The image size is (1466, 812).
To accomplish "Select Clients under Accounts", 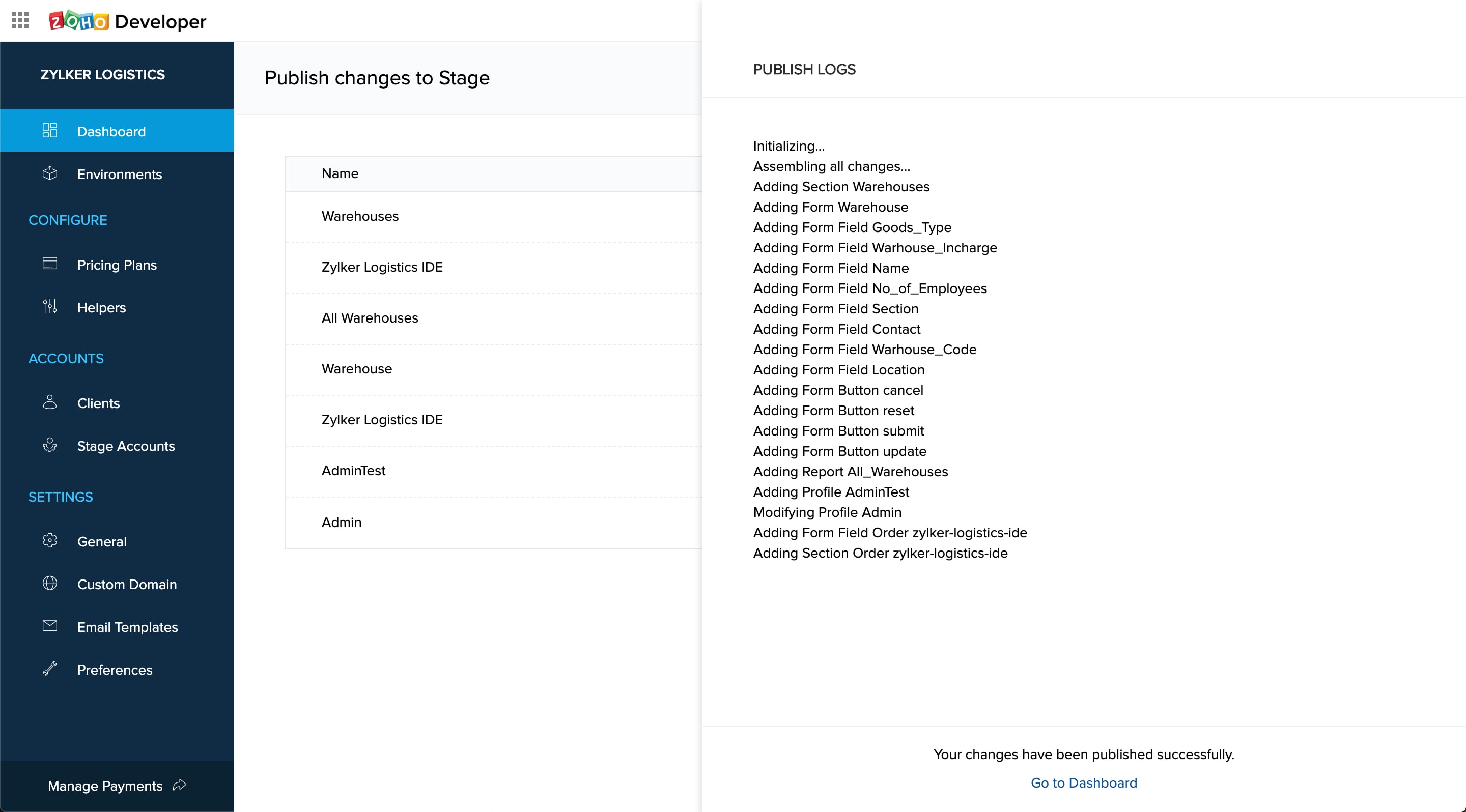I will [117, 402].
